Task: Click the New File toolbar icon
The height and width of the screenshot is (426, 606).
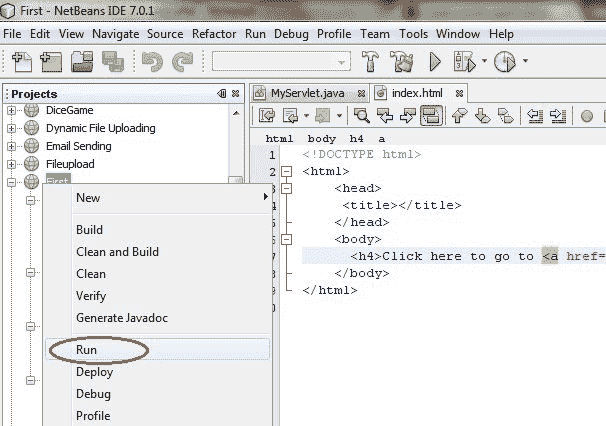Action: pyautogui.click(x=22, y=61)
